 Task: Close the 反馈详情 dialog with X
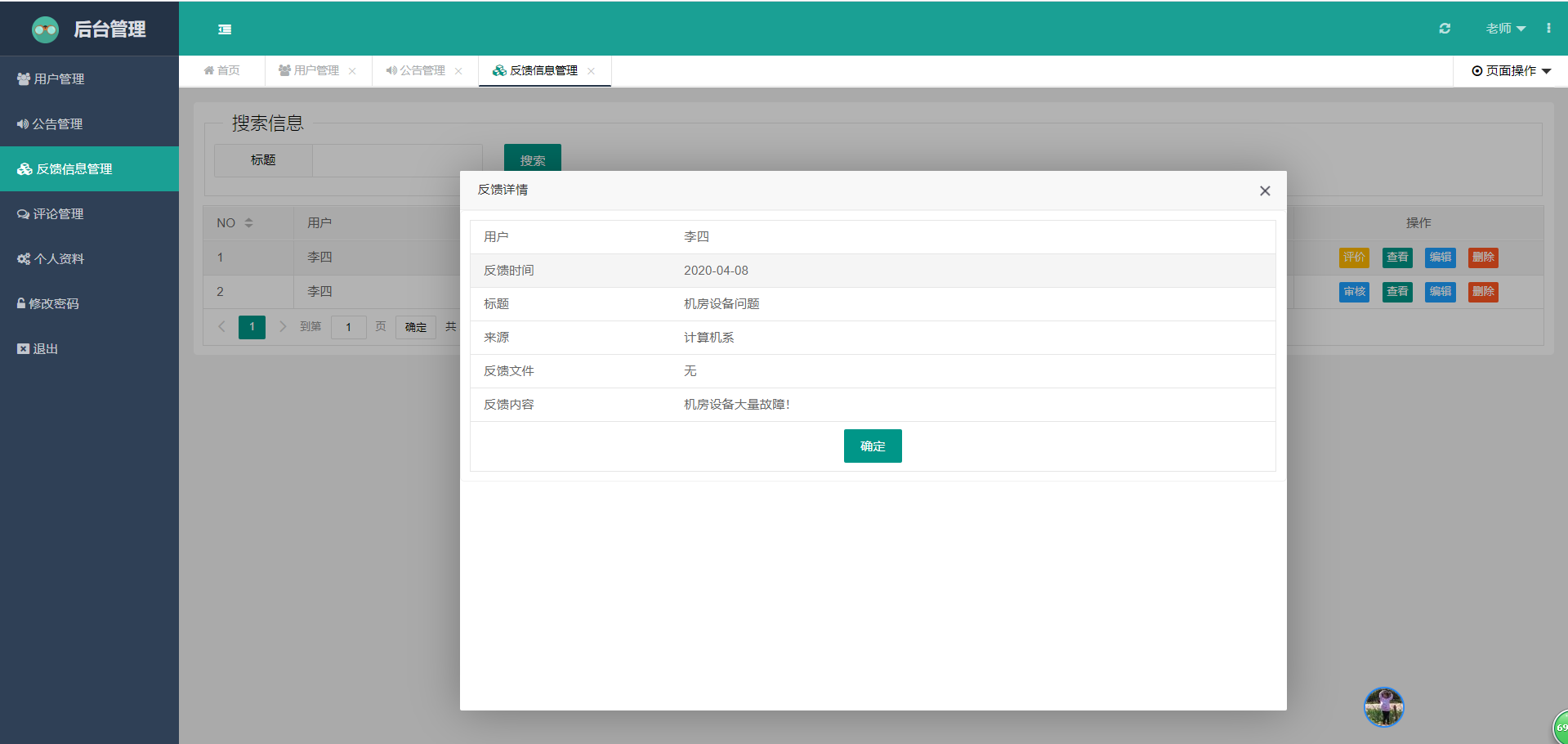coord(1265,190)
